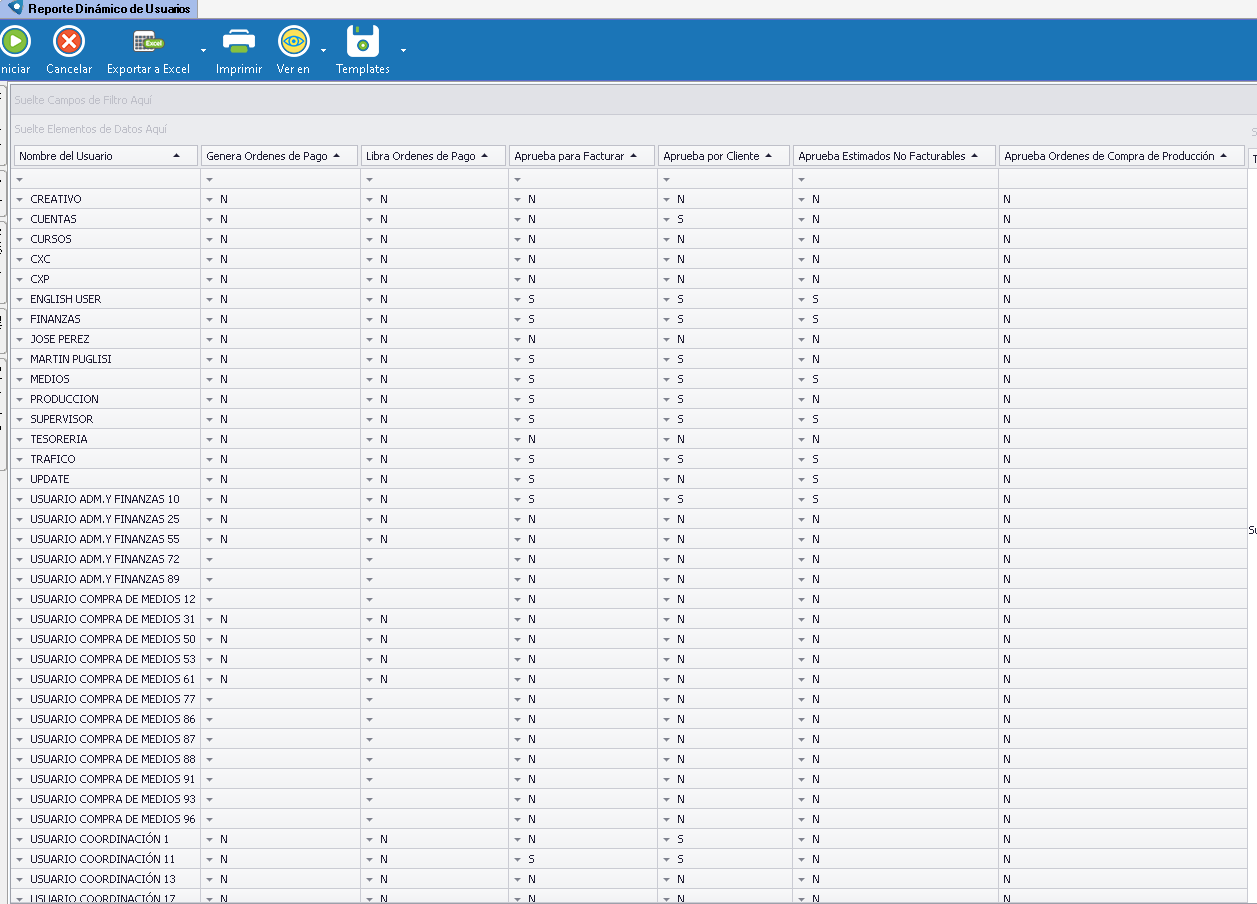1257x904 pixels.
Task: Click the red Cancelar icon
Action: click(x=69, y=42)
